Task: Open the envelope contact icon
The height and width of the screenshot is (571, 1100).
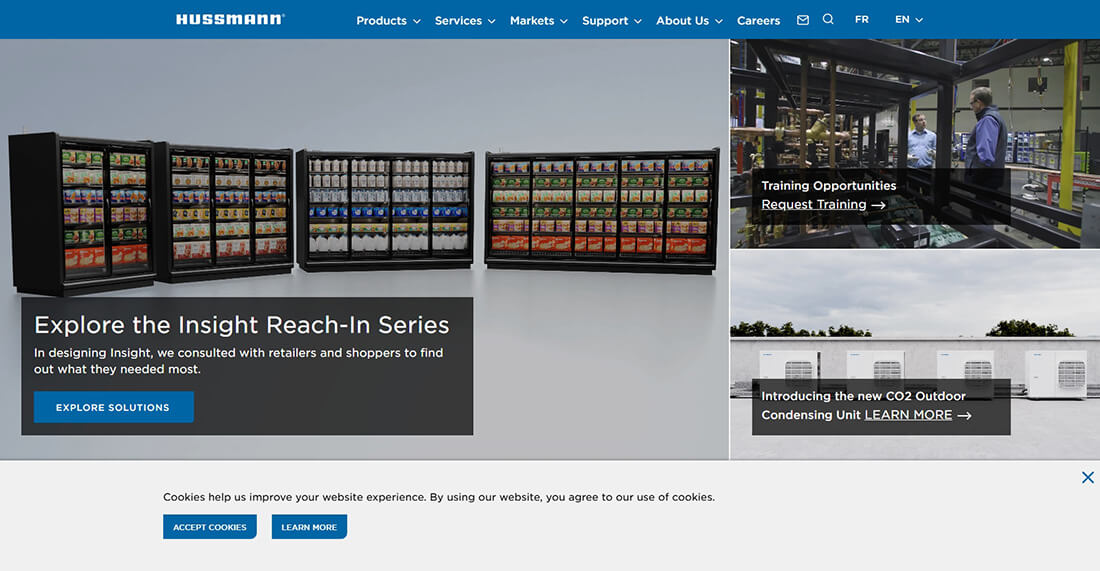Action: click(x=803, y=20)
